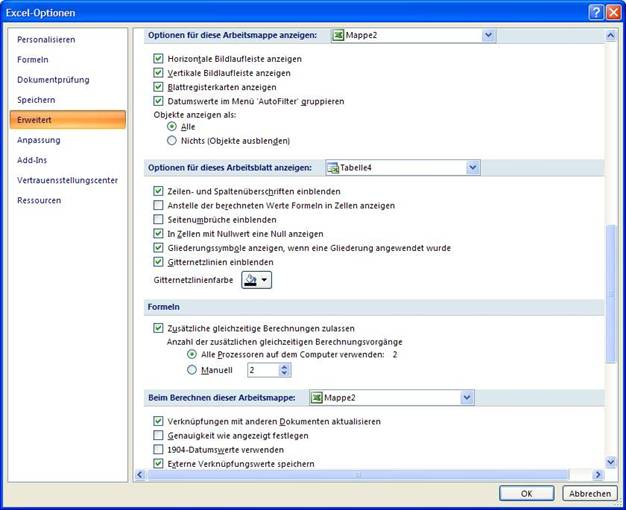Select the Nichts (Objekte ausblenden) radio button
The height and width of the screenshot is (510, 626).
[x=172, y=141]
